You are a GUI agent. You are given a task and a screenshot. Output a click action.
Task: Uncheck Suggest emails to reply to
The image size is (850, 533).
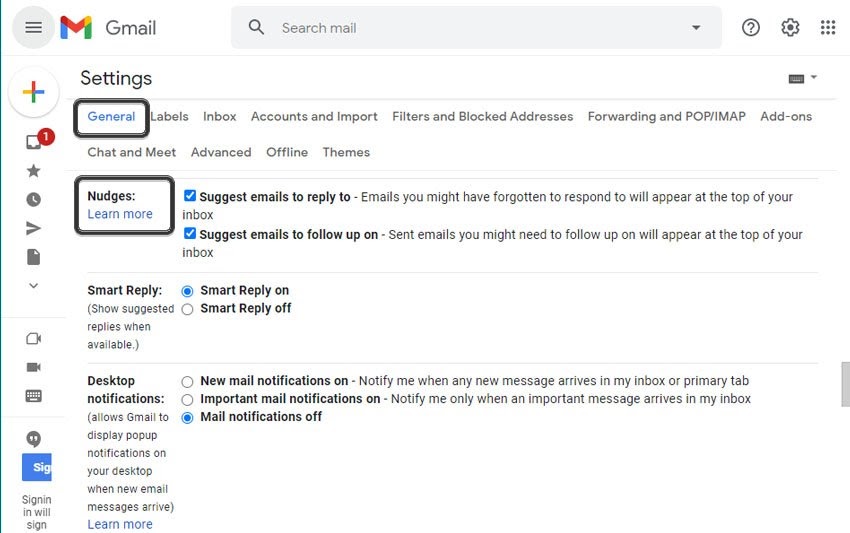click(189, 196)
